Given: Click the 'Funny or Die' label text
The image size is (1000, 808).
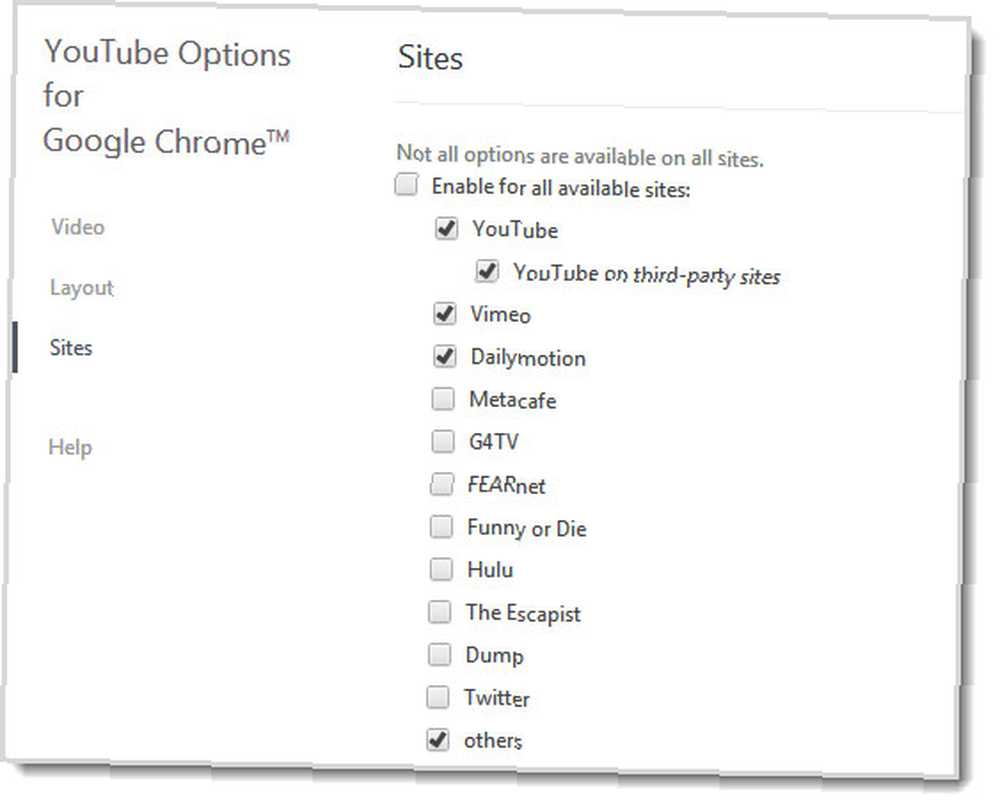Looking at the screenshot, I should 527,529.
